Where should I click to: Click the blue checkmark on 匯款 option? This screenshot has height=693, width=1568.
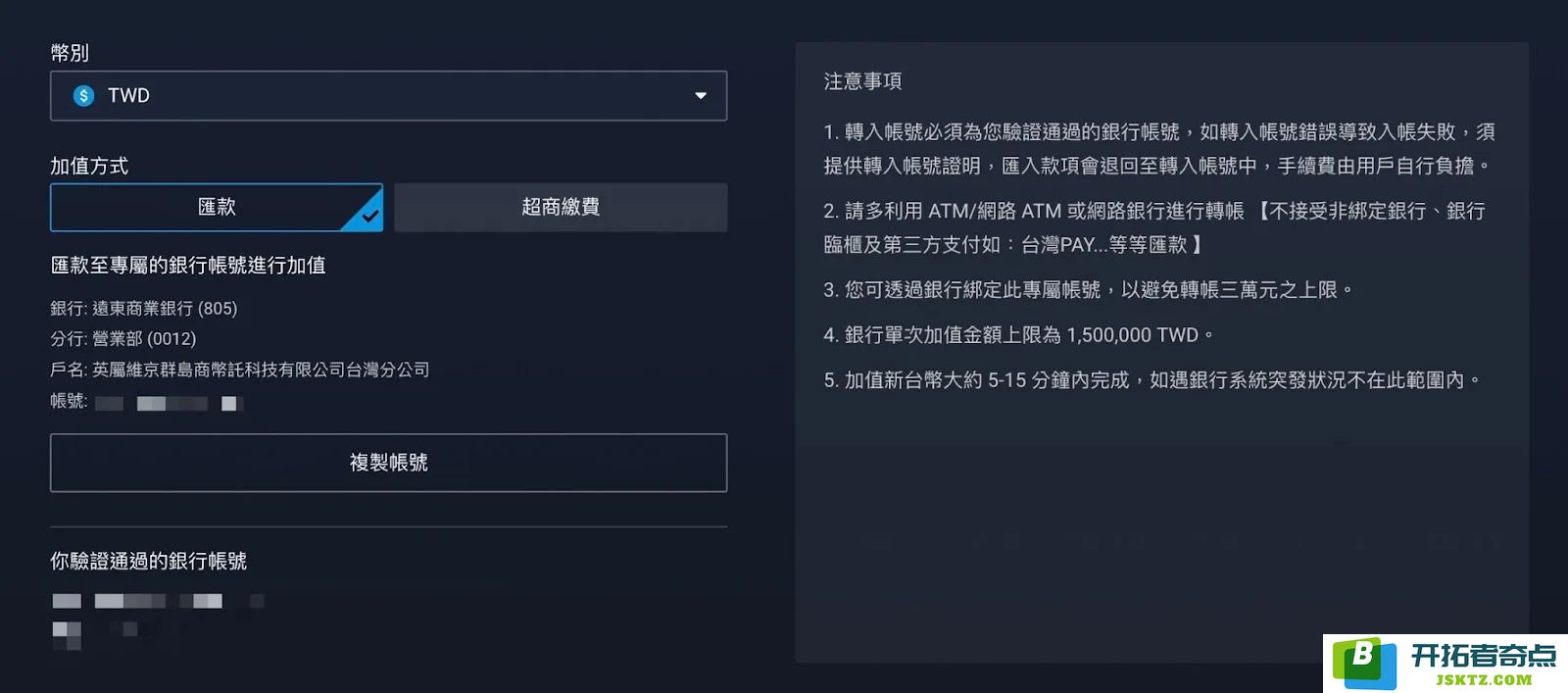[x=368, y=215]
